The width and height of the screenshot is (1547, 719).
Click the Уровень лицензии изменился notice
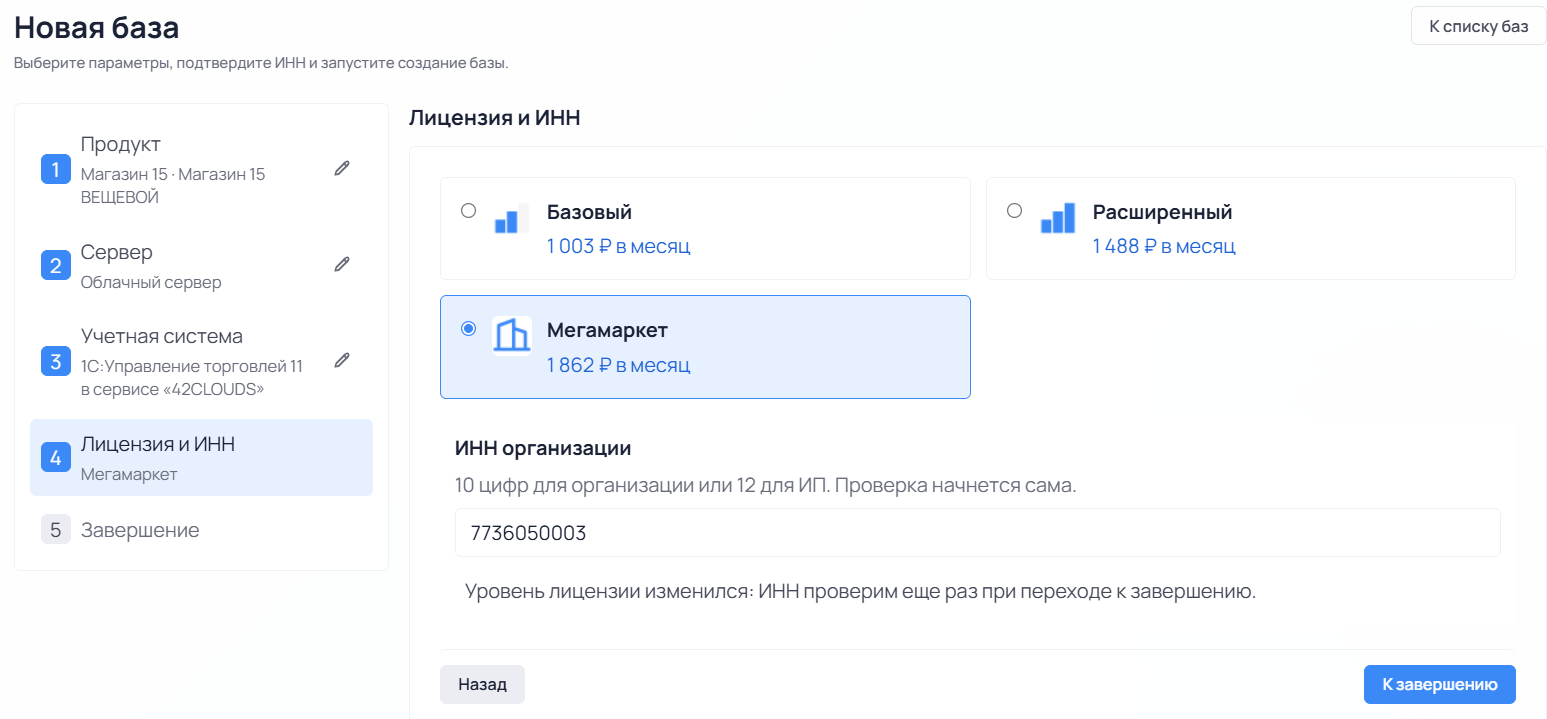coord(860,591)
